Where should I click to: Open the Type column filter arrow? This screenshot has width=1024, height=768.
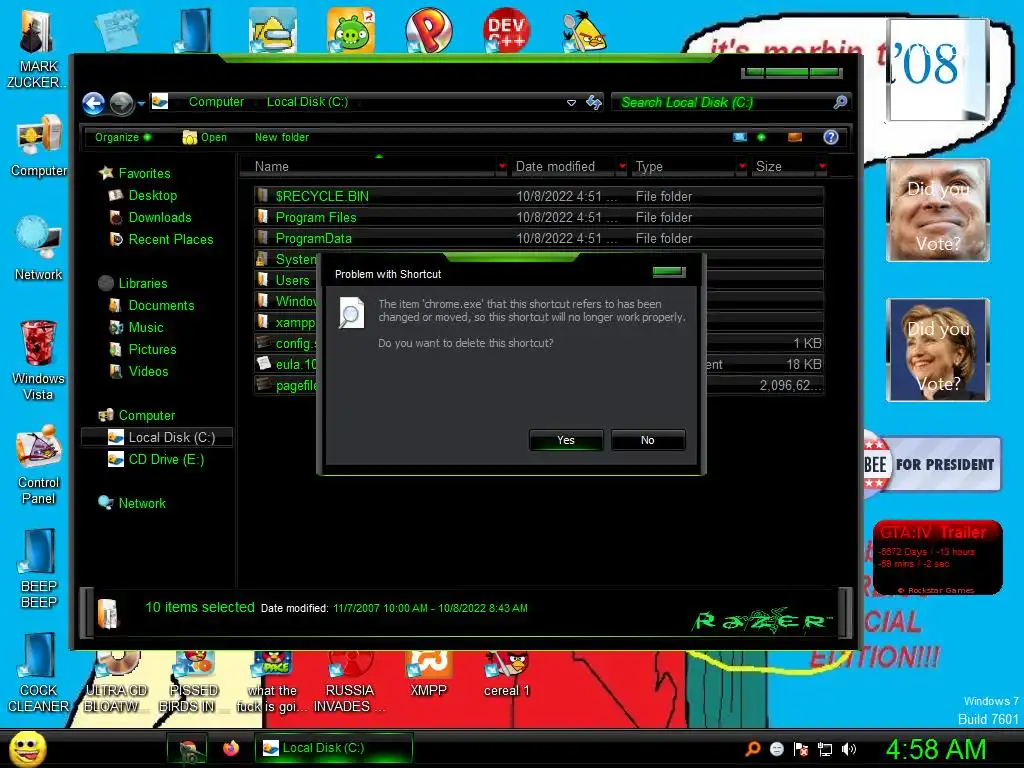[x=742, y=167]
